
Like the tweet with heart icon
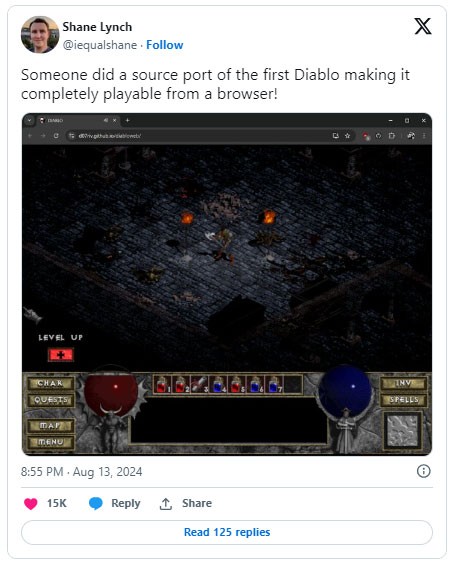coord(31,504)
